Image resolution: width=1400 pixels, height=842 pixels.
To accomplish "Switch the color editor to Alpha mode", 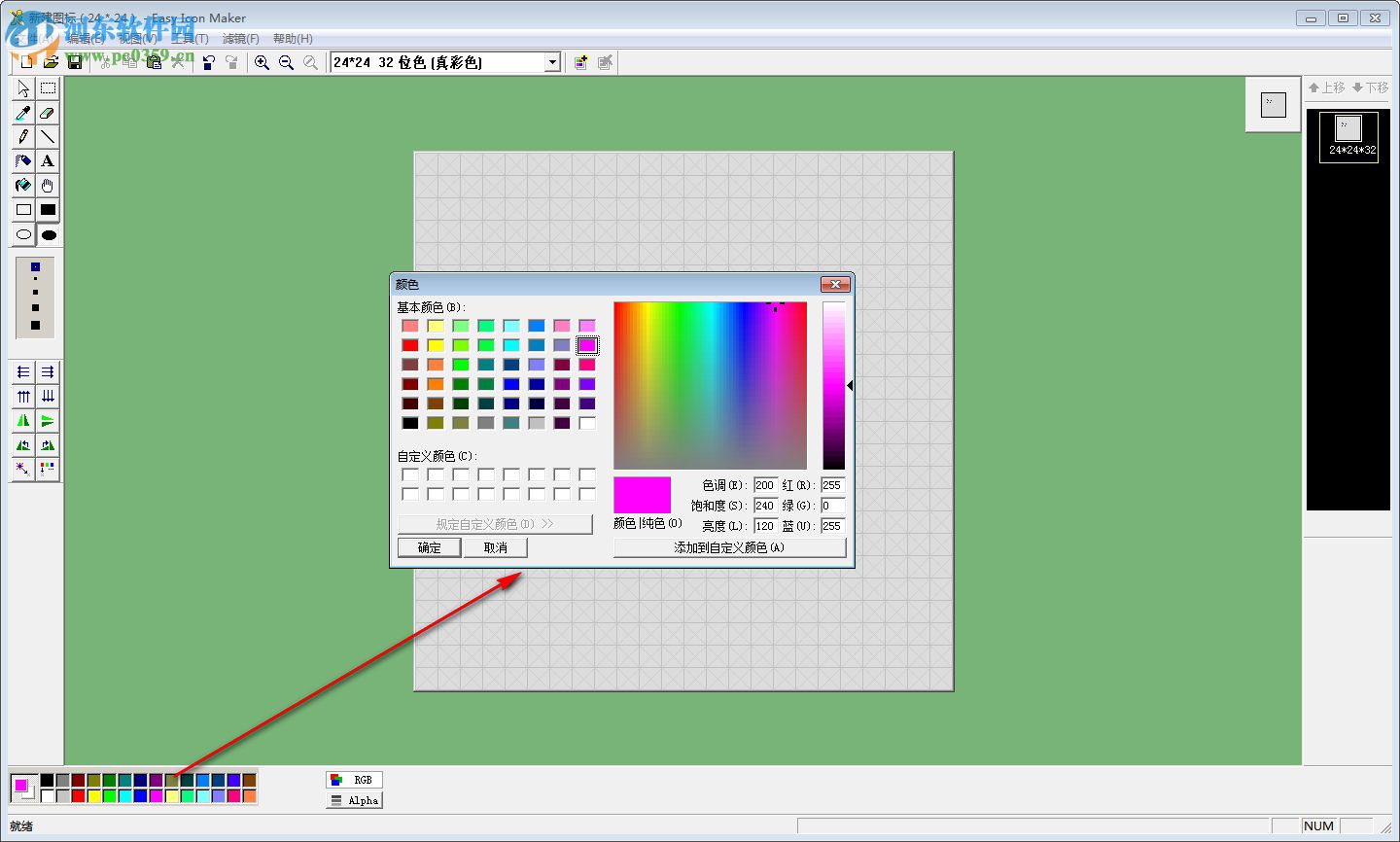I will pos(353,799).
